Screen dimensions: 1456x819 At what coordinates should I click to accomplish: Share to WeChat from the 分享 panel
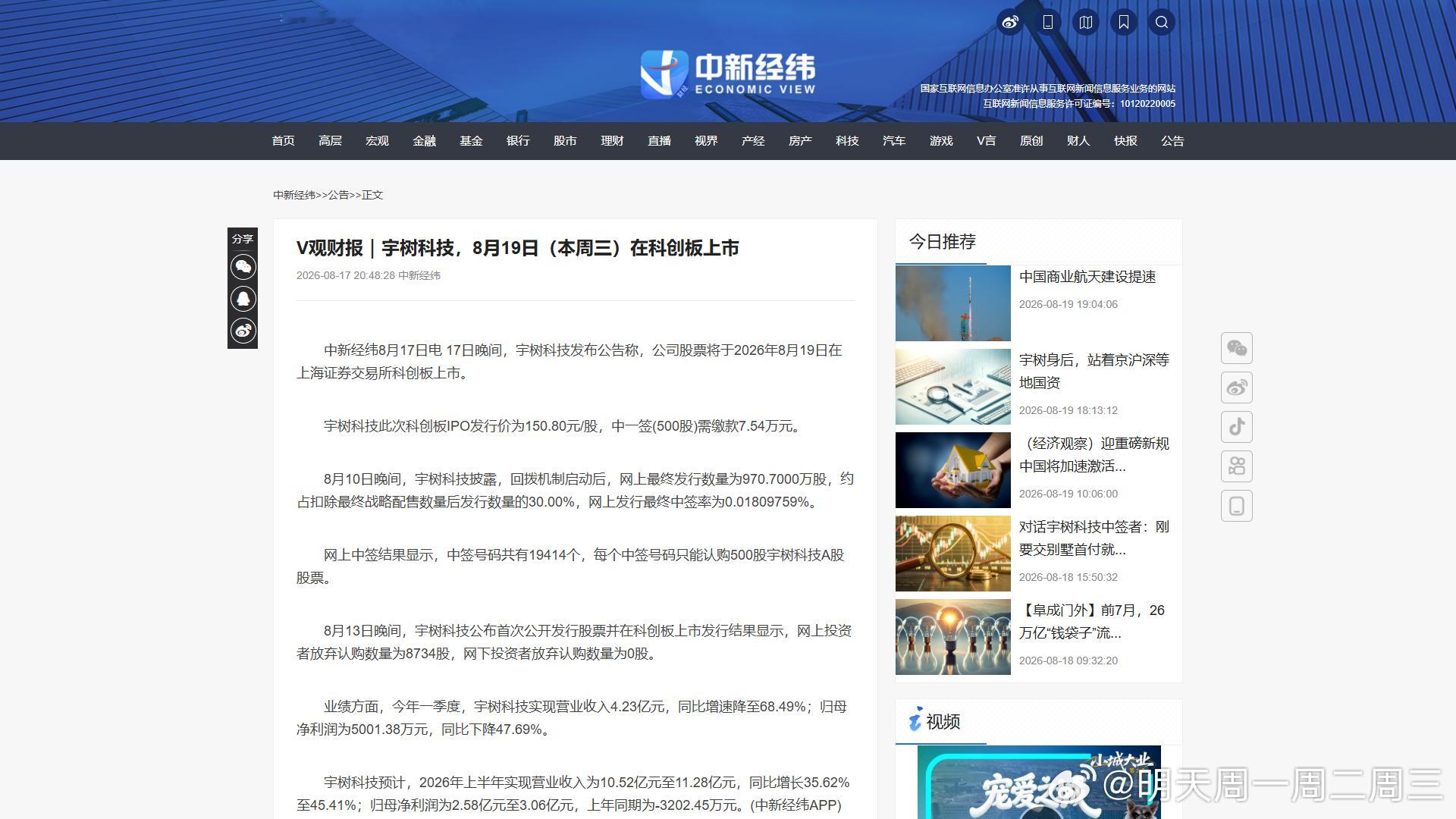[x=243, y=267]
